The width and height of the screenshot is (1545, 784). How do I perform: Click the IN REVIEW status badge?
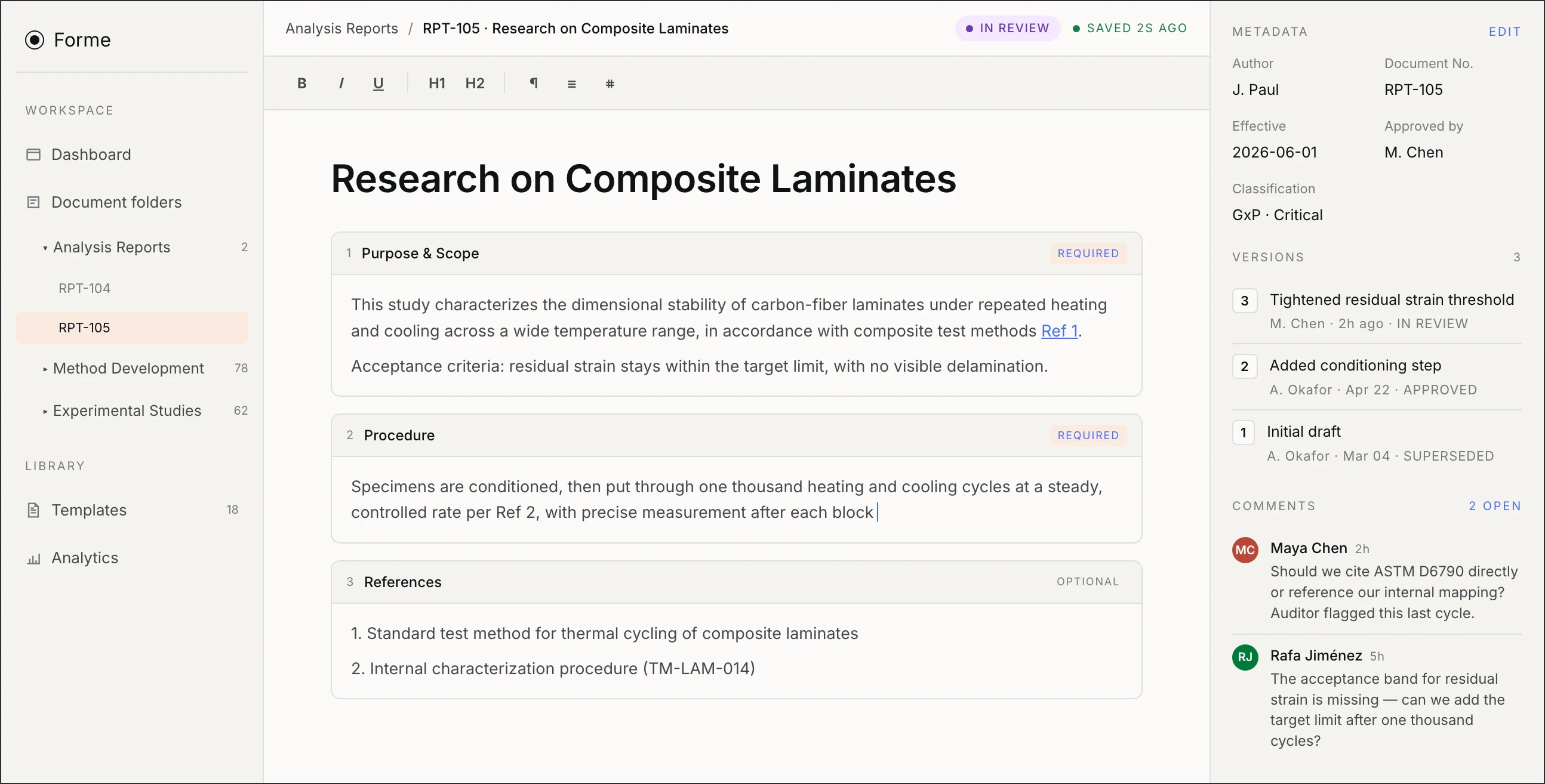click(x=1007, y=28)
